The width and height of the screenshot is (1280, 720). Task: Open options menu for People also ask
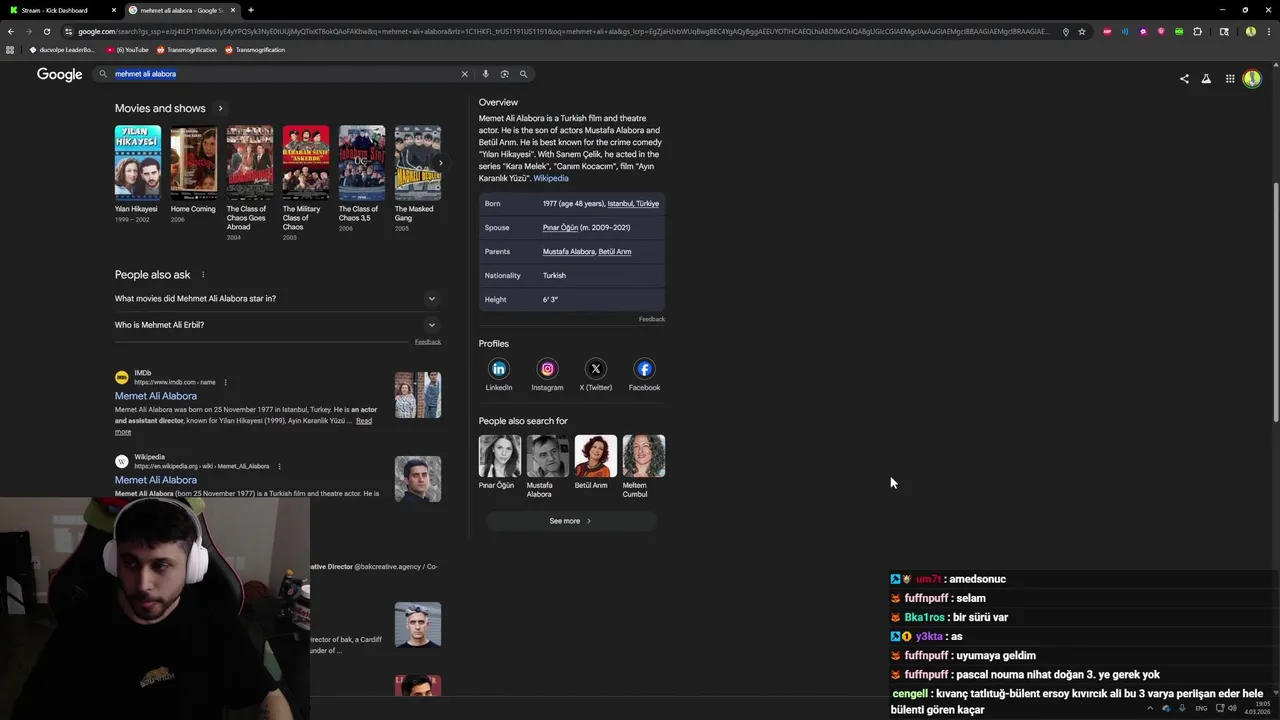(x=203, y=275)
